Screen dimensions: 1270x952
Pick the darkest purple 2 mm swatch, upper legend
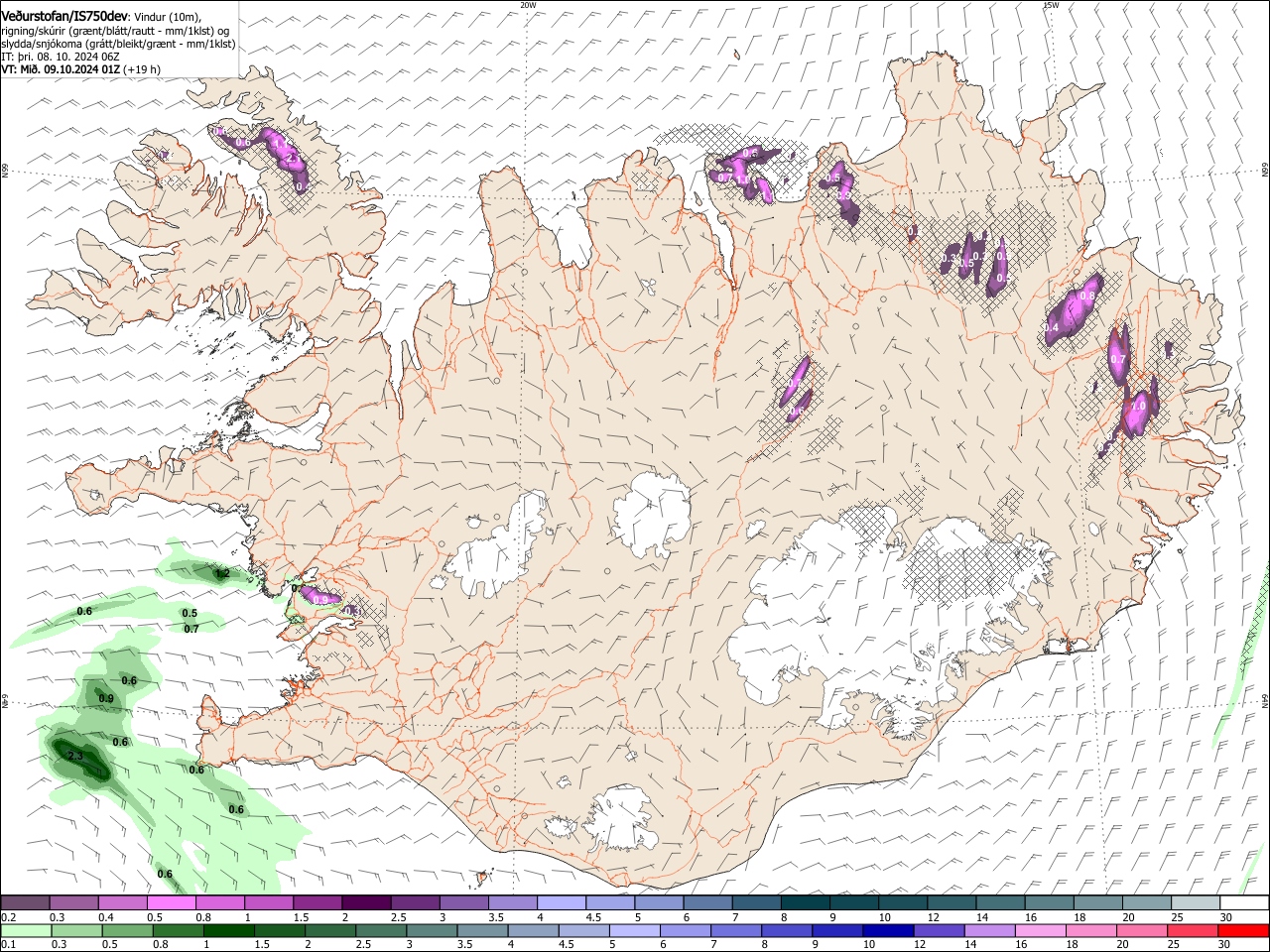coord(365,903)
